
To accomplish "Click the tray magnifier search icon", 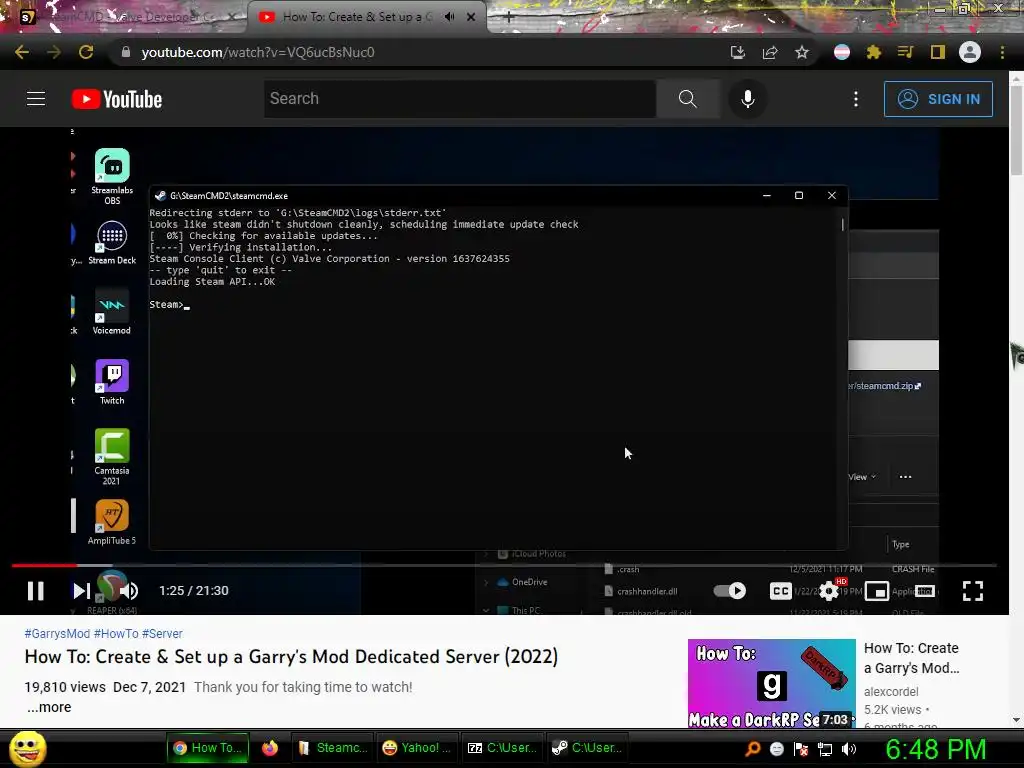I will [x=753, y=749].
